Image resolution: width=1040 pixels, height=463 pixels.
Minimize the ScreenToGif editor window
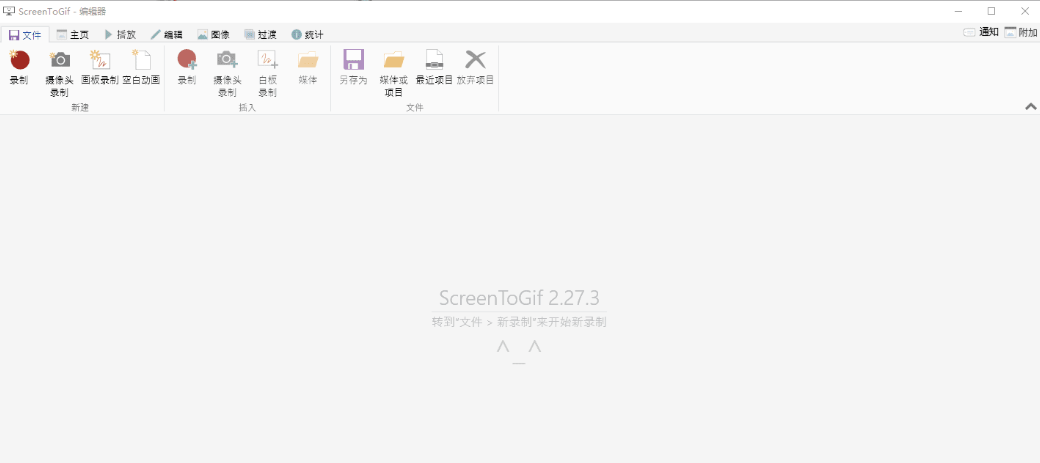point(960,11)
